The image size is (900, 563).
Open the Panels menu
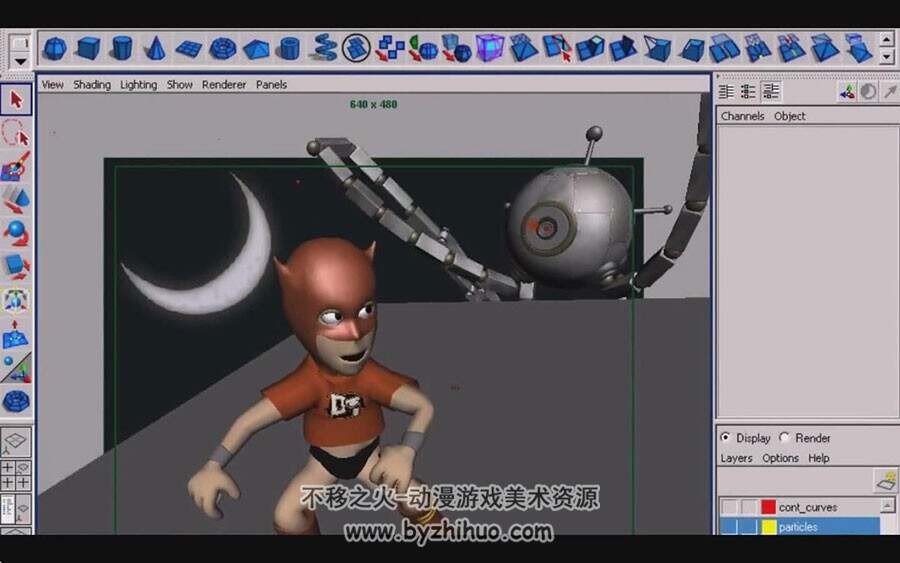coord(271,84)
